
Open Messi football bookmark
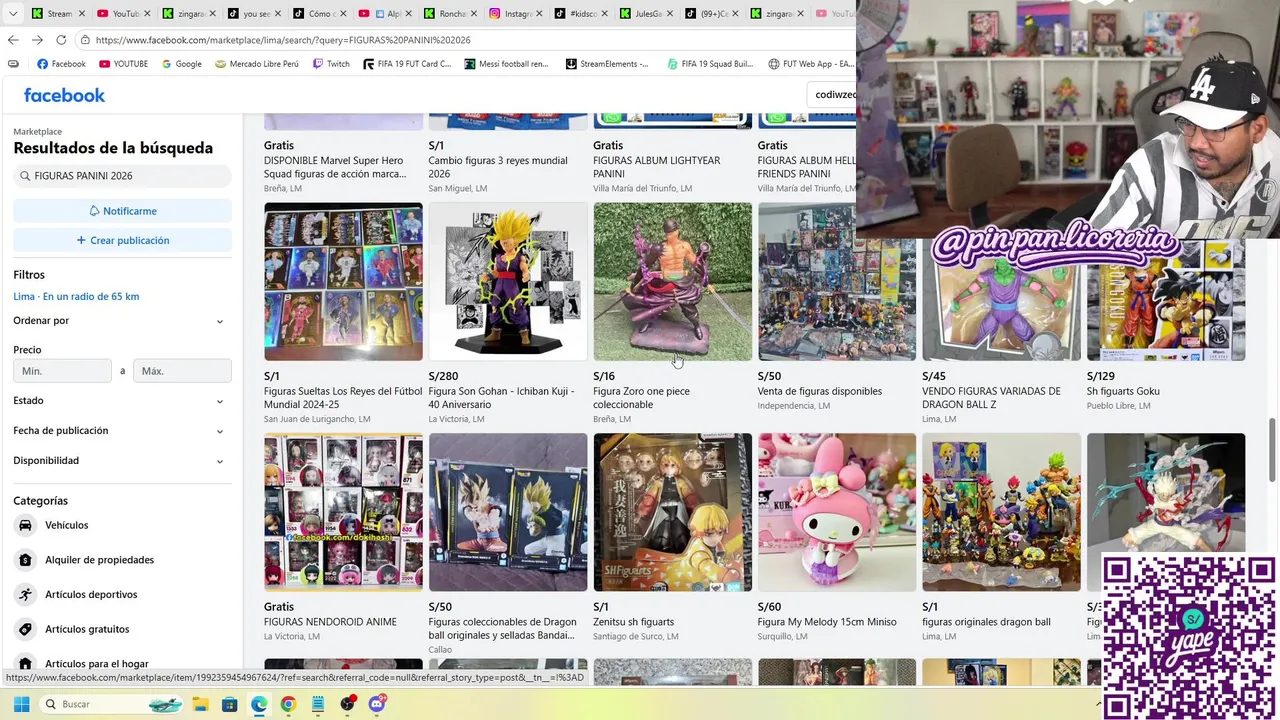[507, 64]
